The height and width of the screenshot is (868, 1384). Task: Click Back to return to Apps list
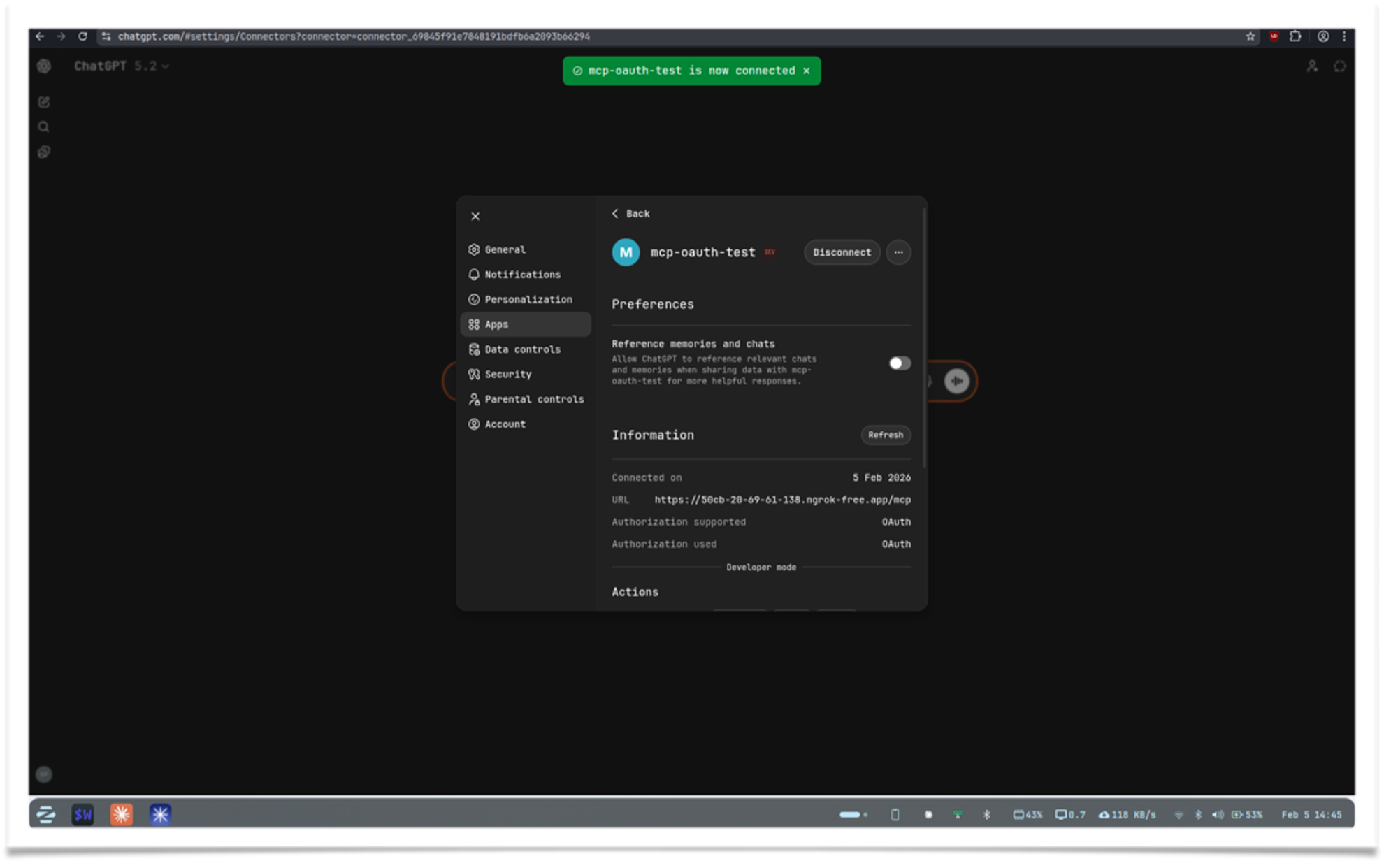point(630,214)
